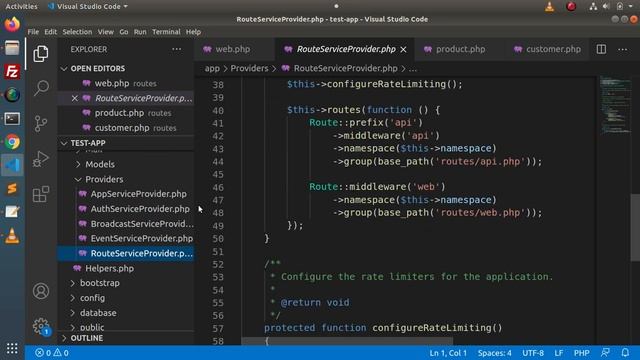Image resolution: width=640 pixels, height=360 pixels.
Task: Open the Search view in activity bar
Action: (41, 88)
